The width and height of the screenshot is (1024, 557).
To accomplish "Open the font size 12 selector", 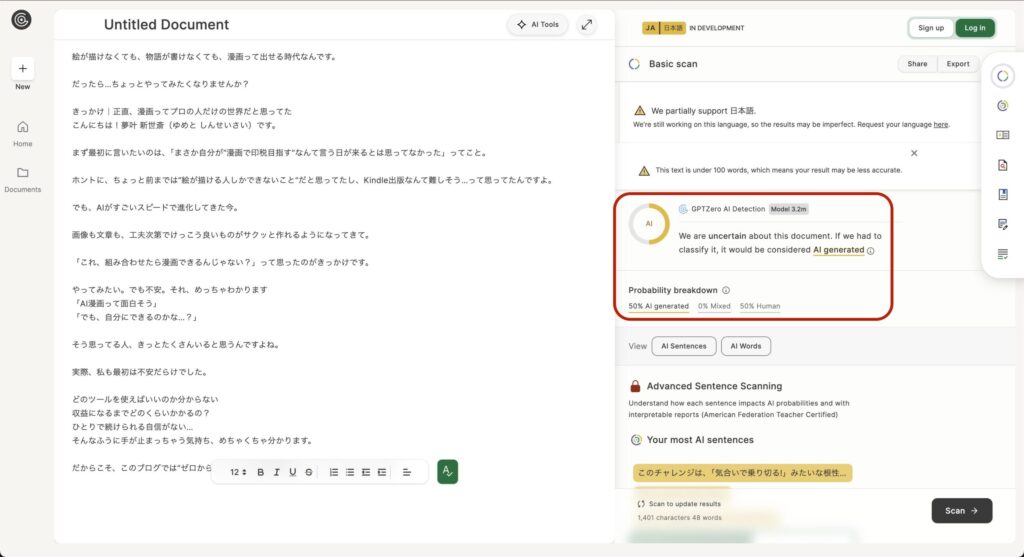I will click(x=238, y=472).
